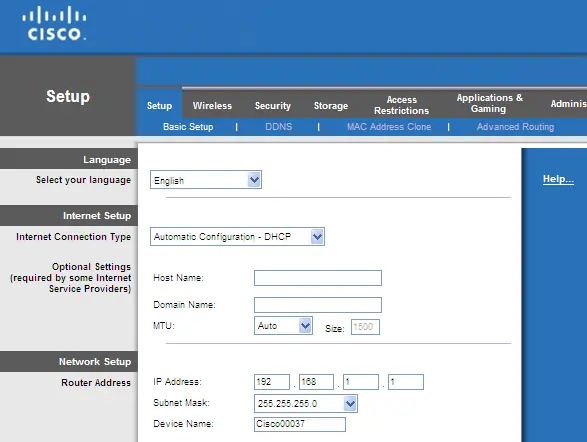Expand the Subnet Mask dropdown

pyautogui.click(x=305, y=403)
